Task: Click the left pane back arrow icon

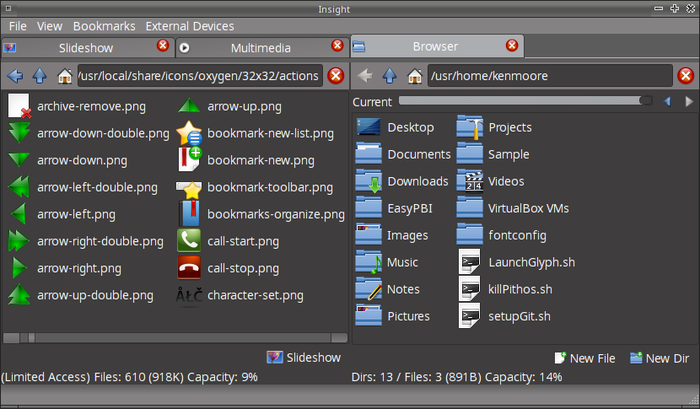Action: (x=15, y=75)
